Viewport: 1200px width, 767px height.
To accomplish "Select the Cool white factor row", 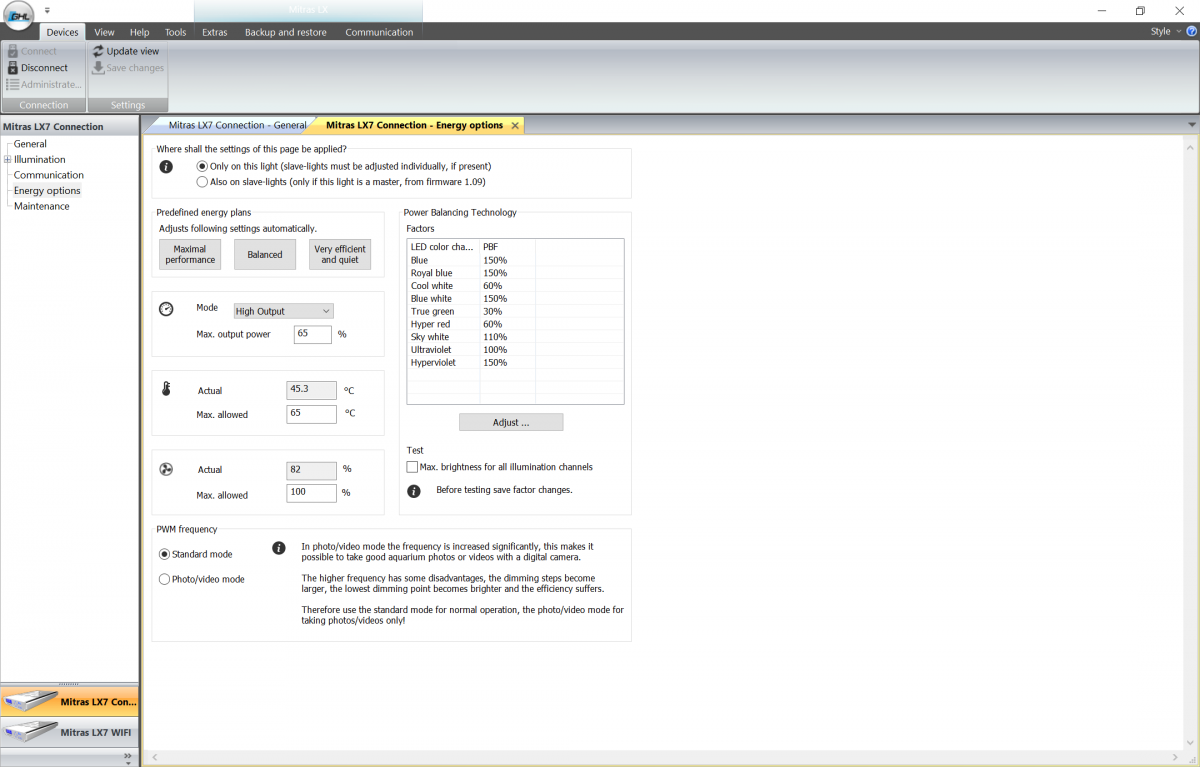I will coord(515,286).
